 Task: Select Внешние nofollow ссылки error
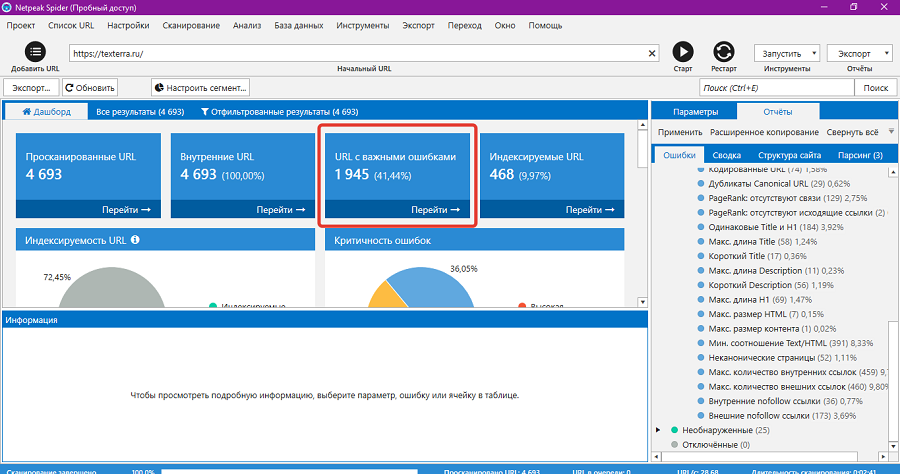[782, 415]
